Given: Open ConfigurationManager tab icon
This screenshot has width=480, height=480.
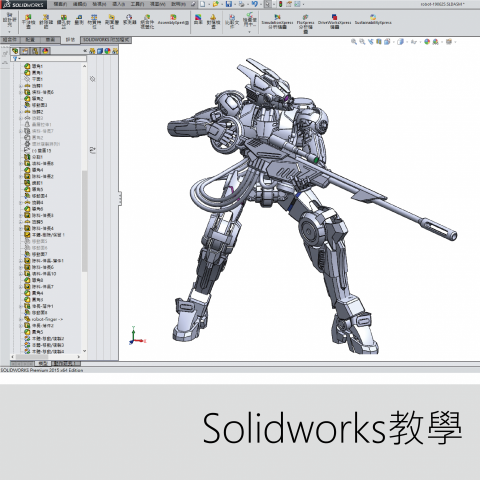Looking at the screenshot, I should coord(35,51).
